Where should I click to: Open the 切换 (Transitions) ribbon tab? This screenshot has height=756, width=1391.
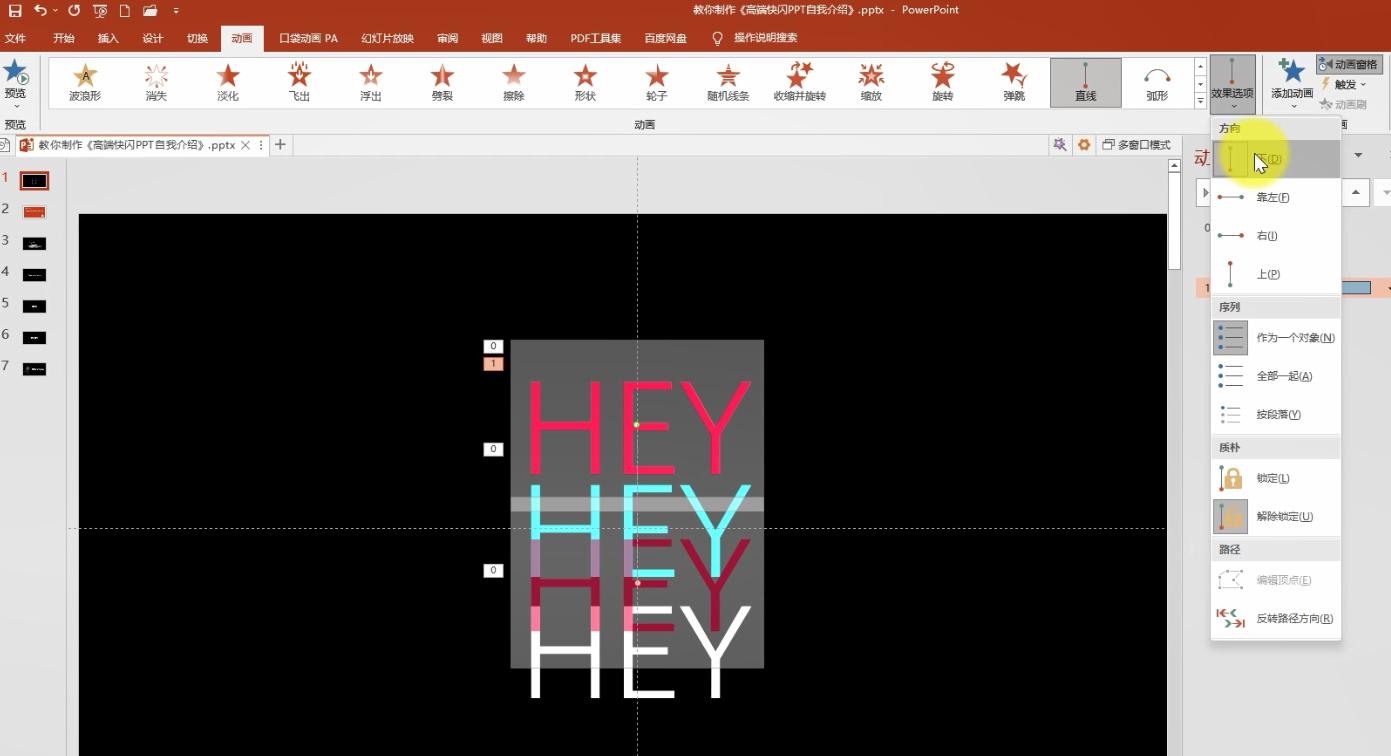(x=197, y=38)
